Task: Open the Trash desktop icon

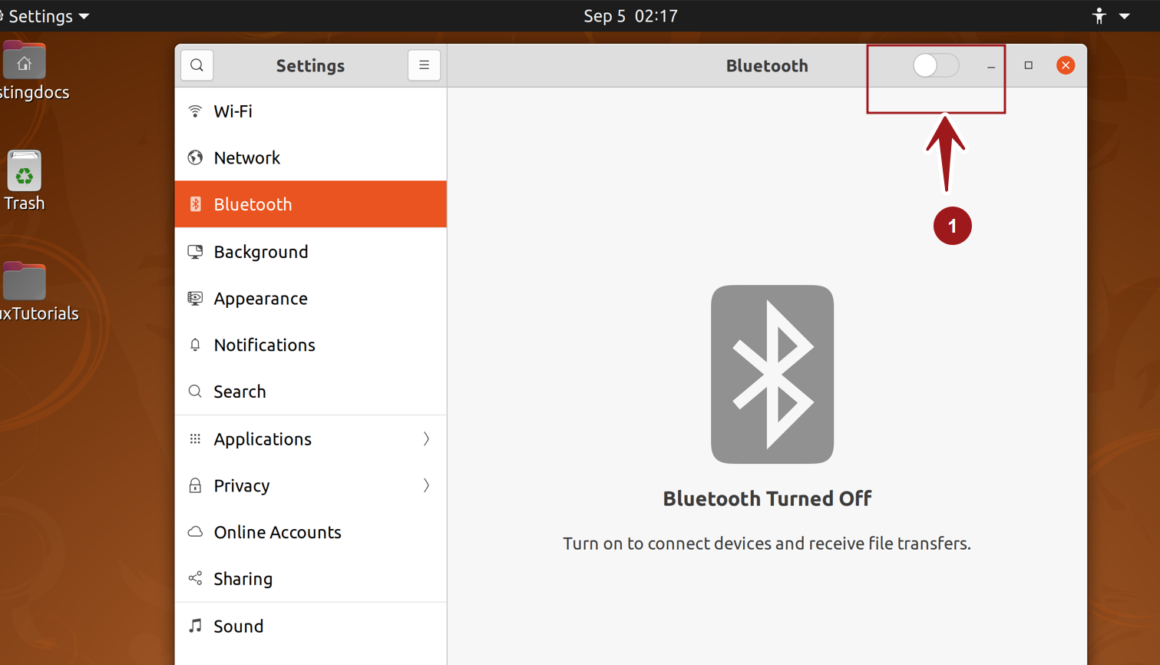Action: coord(24,173)
